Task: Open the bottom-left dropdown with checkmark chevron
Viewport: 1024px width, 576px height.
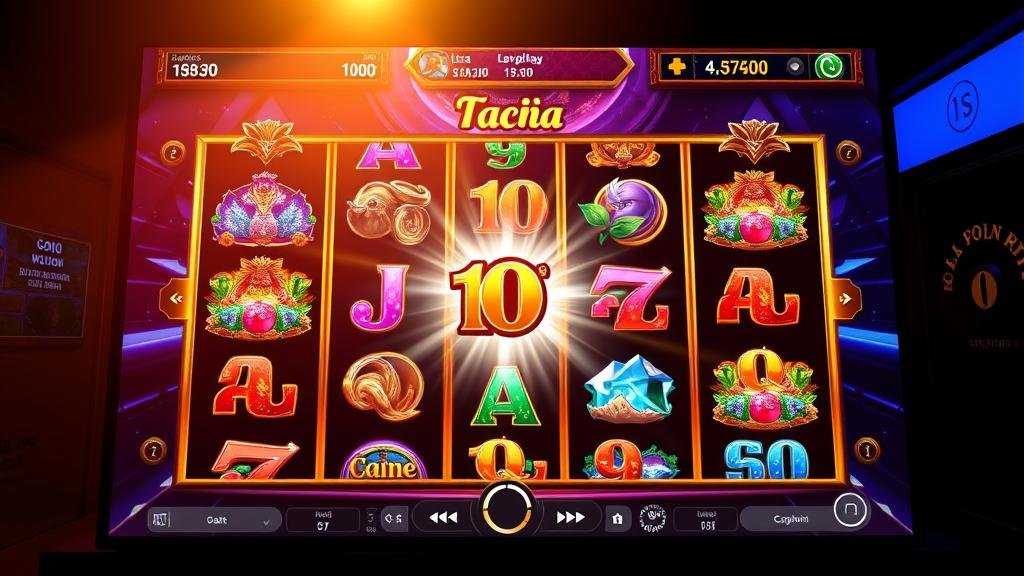Action: (x=215, y=520)
